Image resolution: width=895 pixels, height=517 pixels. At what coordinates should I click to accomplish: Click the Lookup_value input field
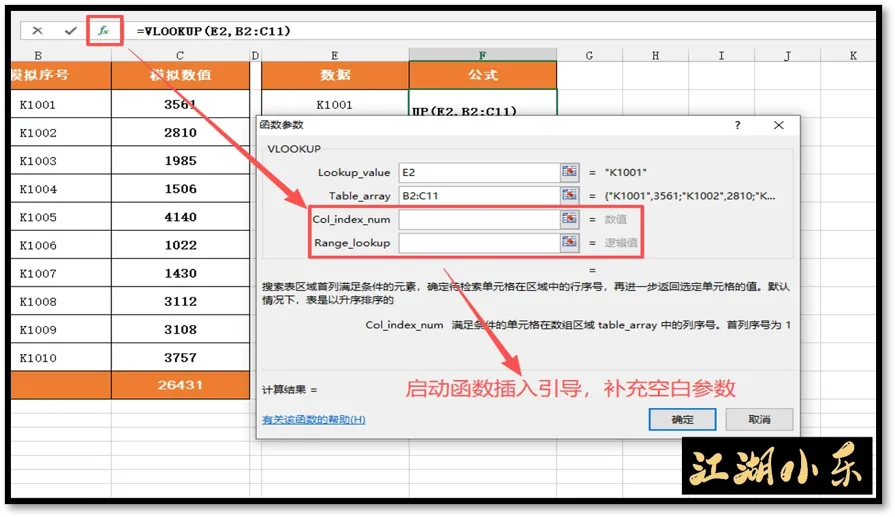tap(479, 172)
